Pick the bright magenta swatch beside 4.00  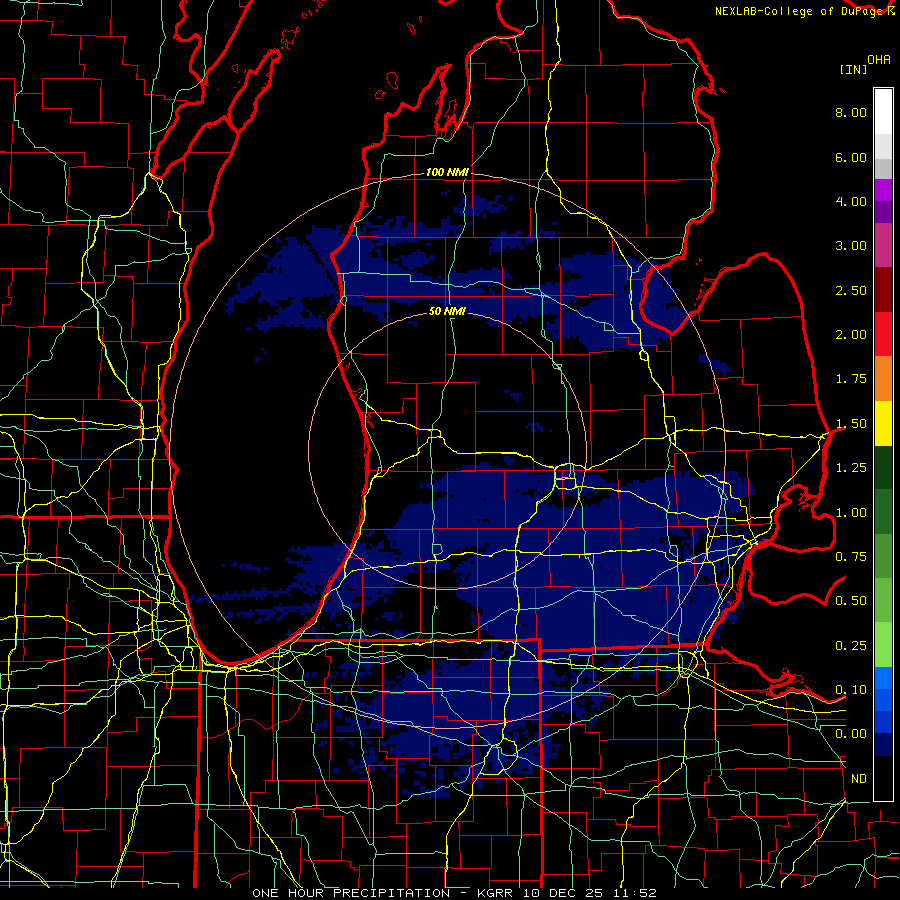[883, 190]
